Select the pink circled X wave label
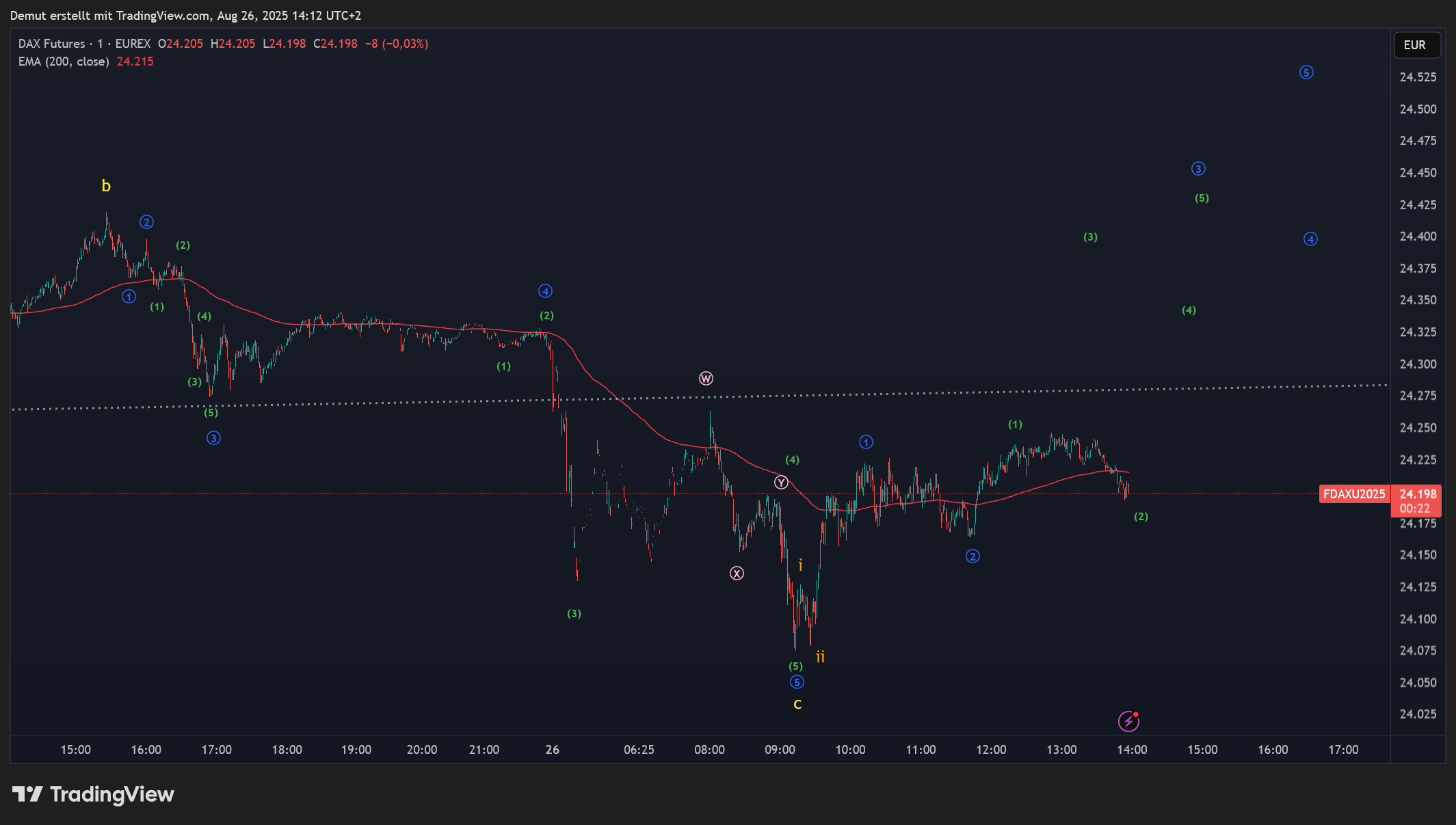This screenshot has width=1456, height=825. pos(737,573)
